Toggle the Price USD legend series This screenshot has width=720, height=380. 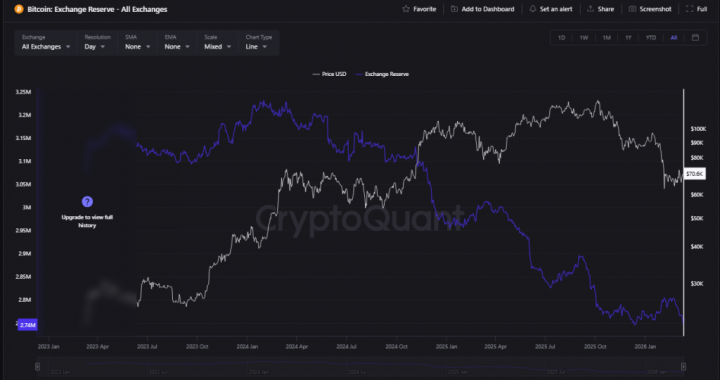point(329,74)
